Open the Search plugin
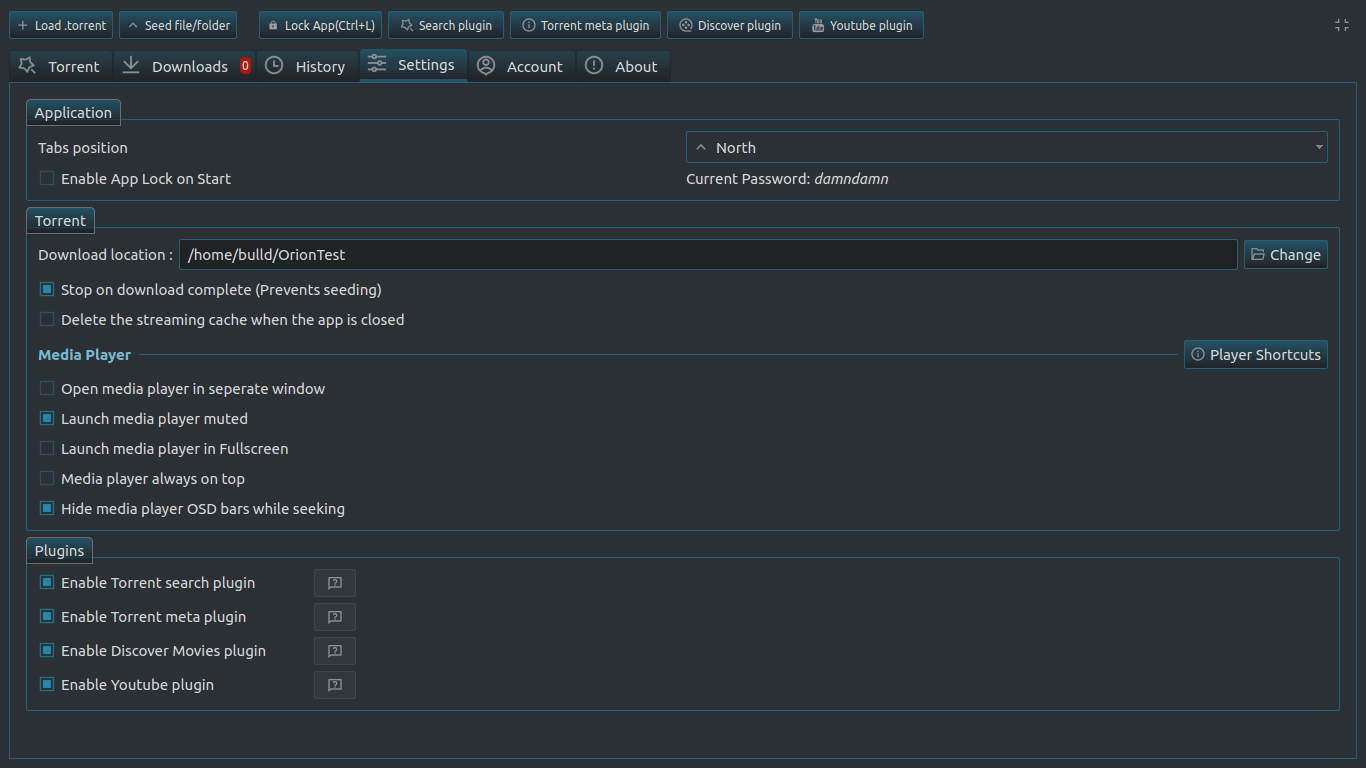1366x768 pixels. click(x=445, y=25)
